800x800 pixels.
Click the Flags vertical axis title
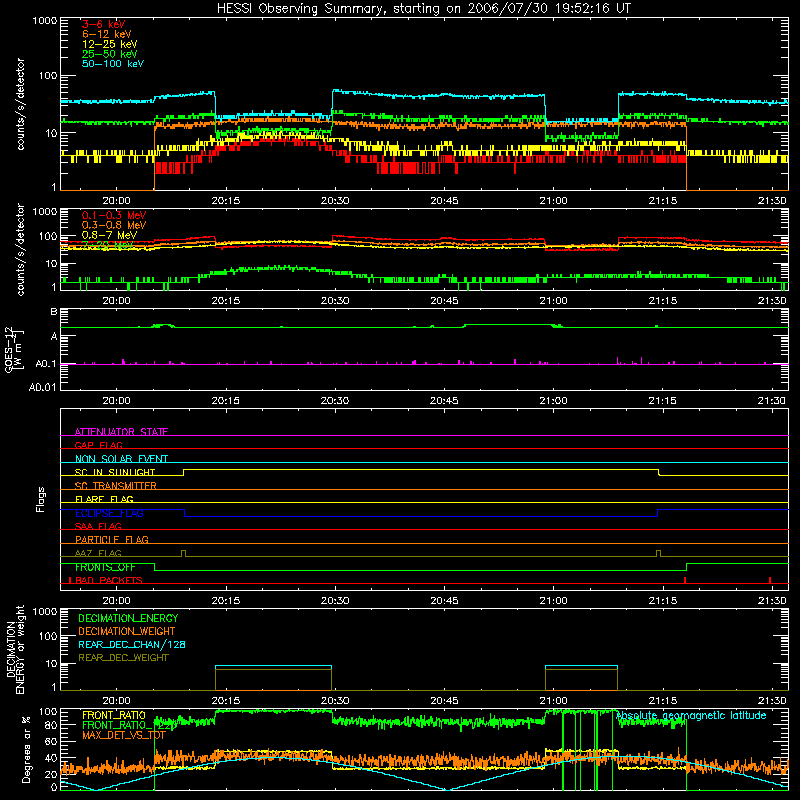(41, 499)
